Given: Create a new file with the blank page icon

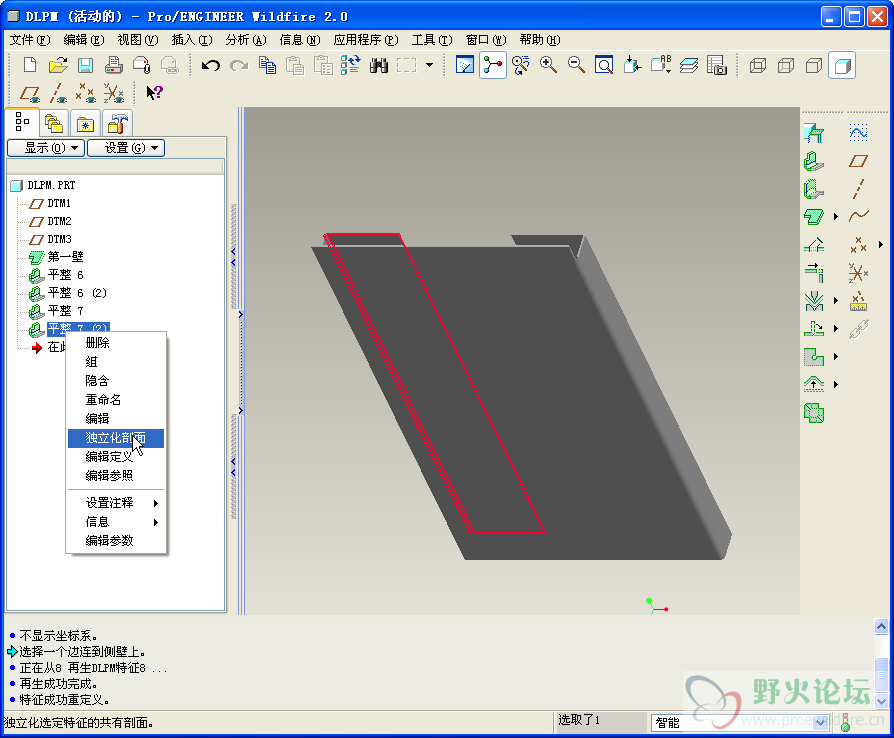Looking at the screenshot, I should coord(30,66).
